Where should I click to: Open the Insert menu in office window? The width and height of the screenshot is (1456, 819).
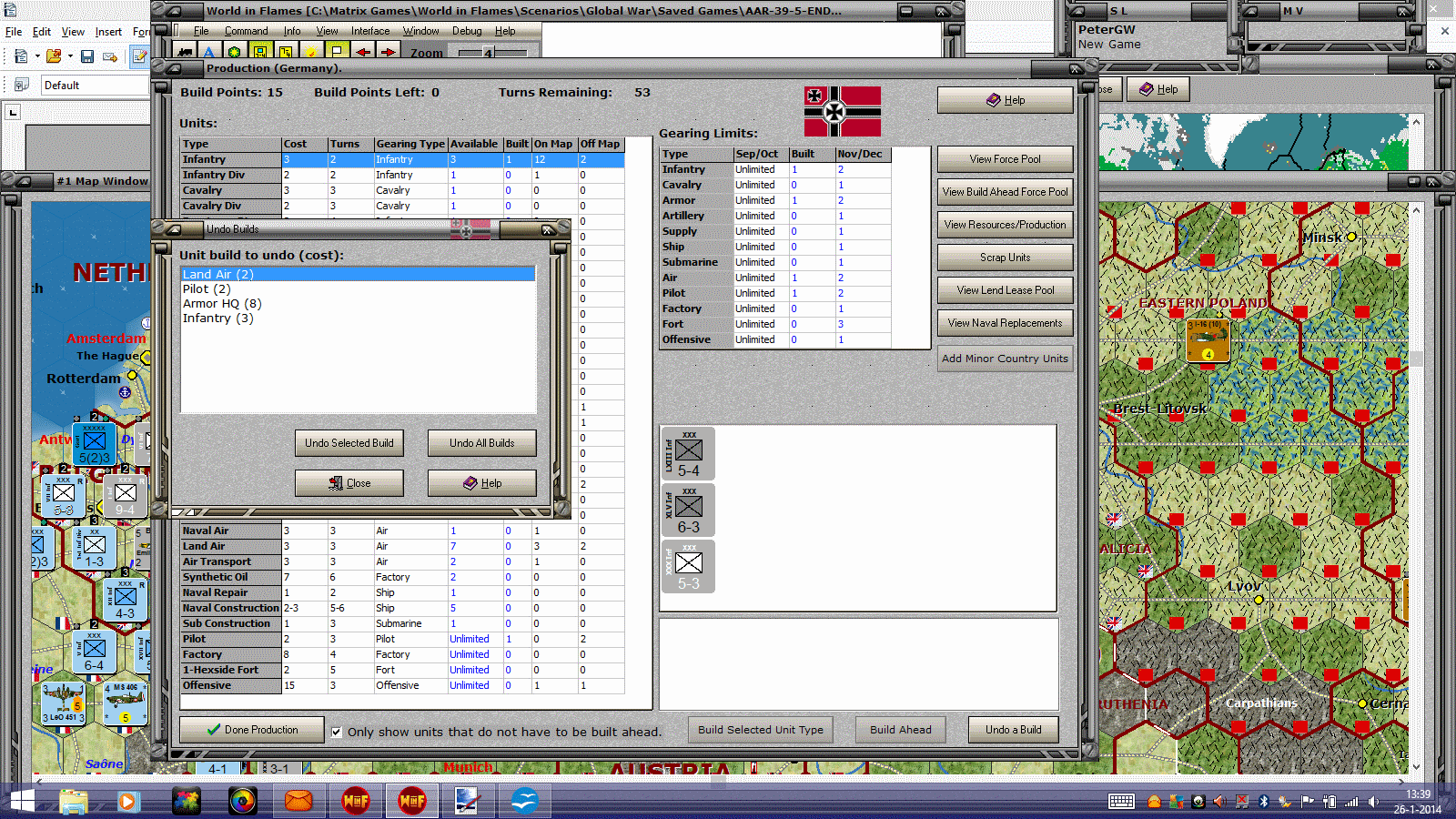click(x=108, y=31)
